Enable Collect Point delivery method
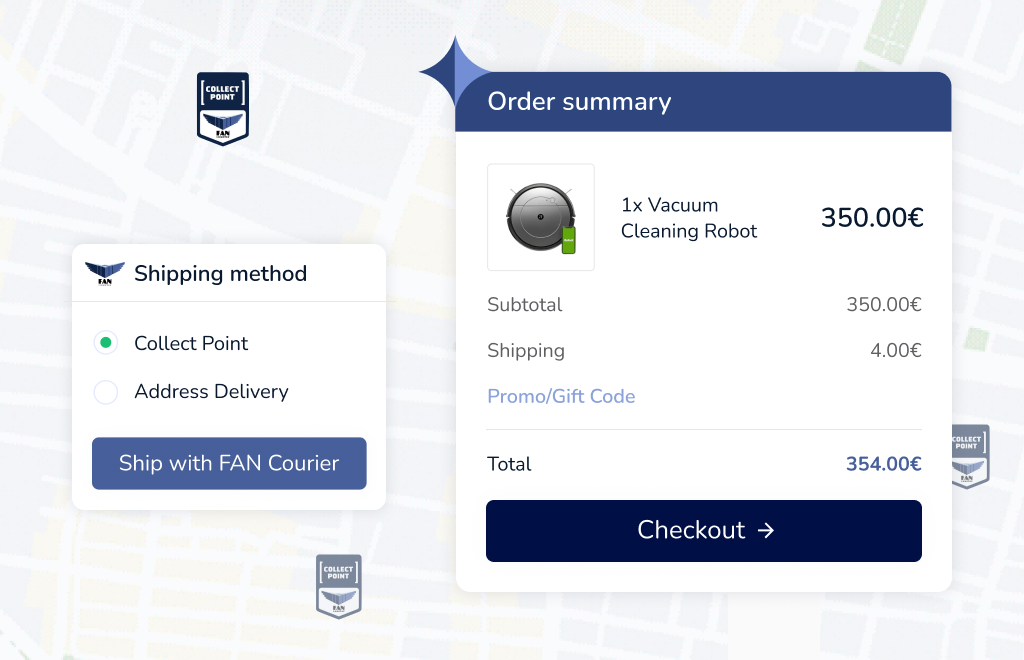The height and width of the screenshot is (660, 1024). pyautogui.click(x=106, y=343)
